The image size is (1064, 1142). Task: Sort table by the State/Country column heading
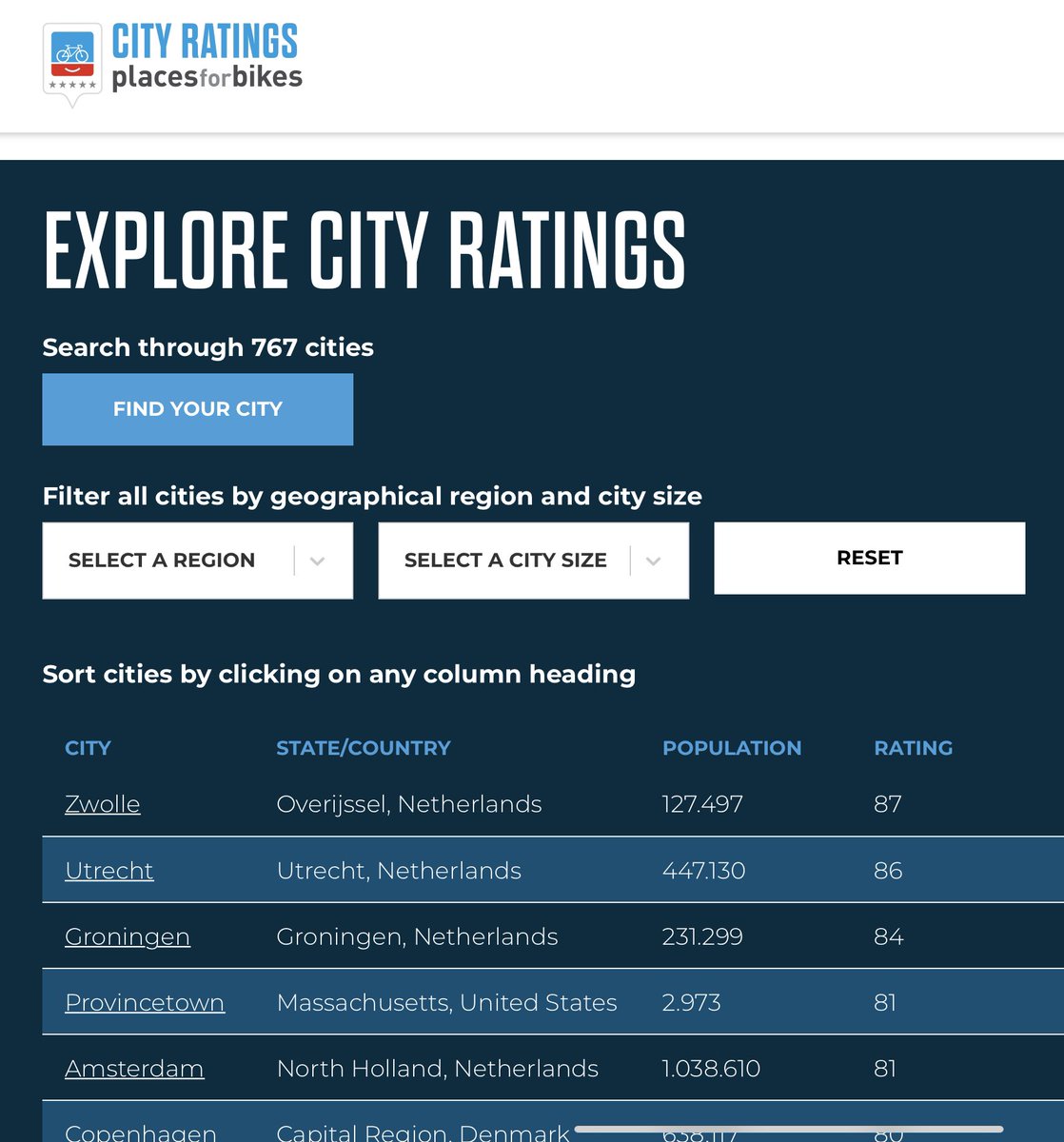point(364,748)
